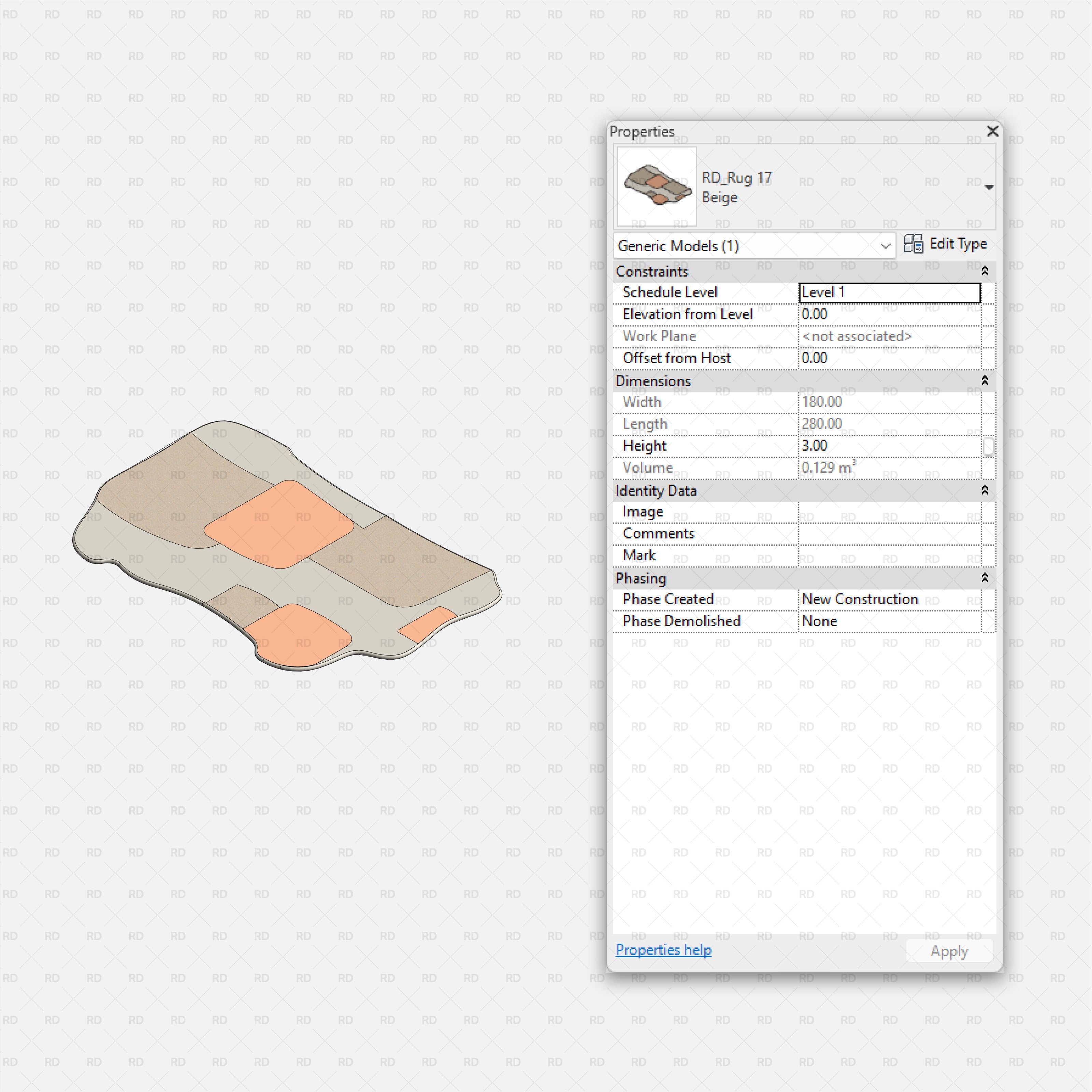1092x1092 pixels.
Task: Open the Properties help link
Action: coord(663,950)
